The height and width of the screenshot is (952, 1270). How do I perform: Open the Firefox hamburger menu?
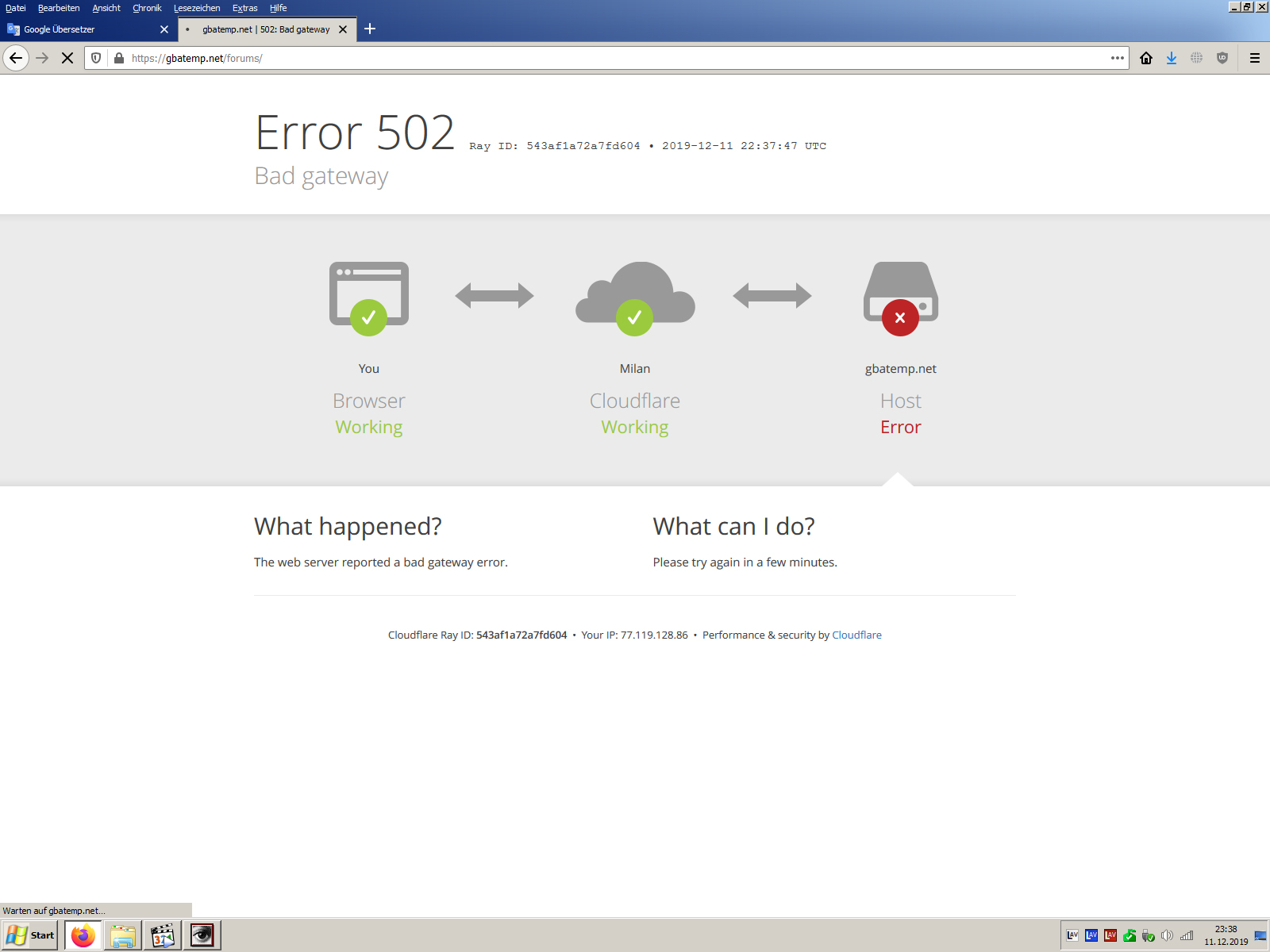tap(1255, 58)
